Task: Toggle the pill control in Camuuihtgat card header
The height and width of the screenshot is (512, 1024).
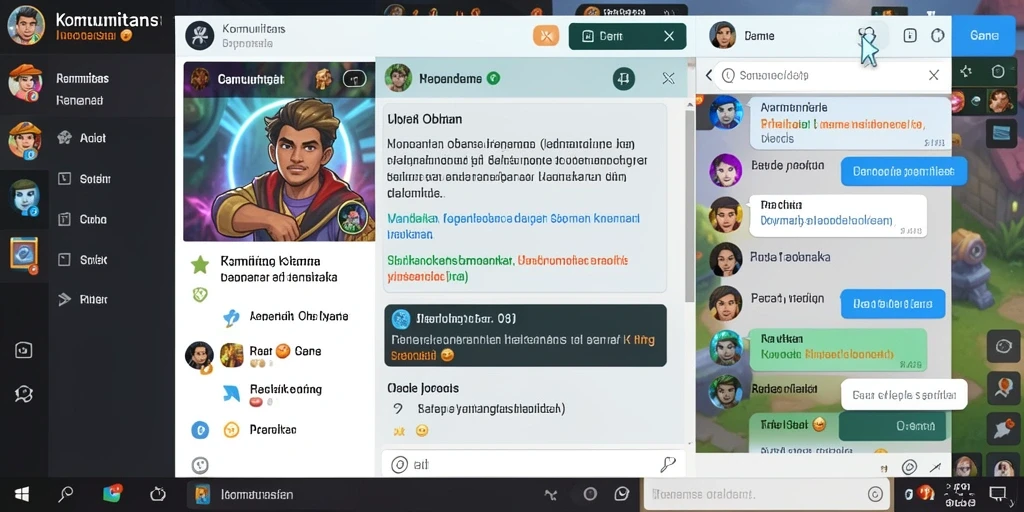Action: pos(355,78)
